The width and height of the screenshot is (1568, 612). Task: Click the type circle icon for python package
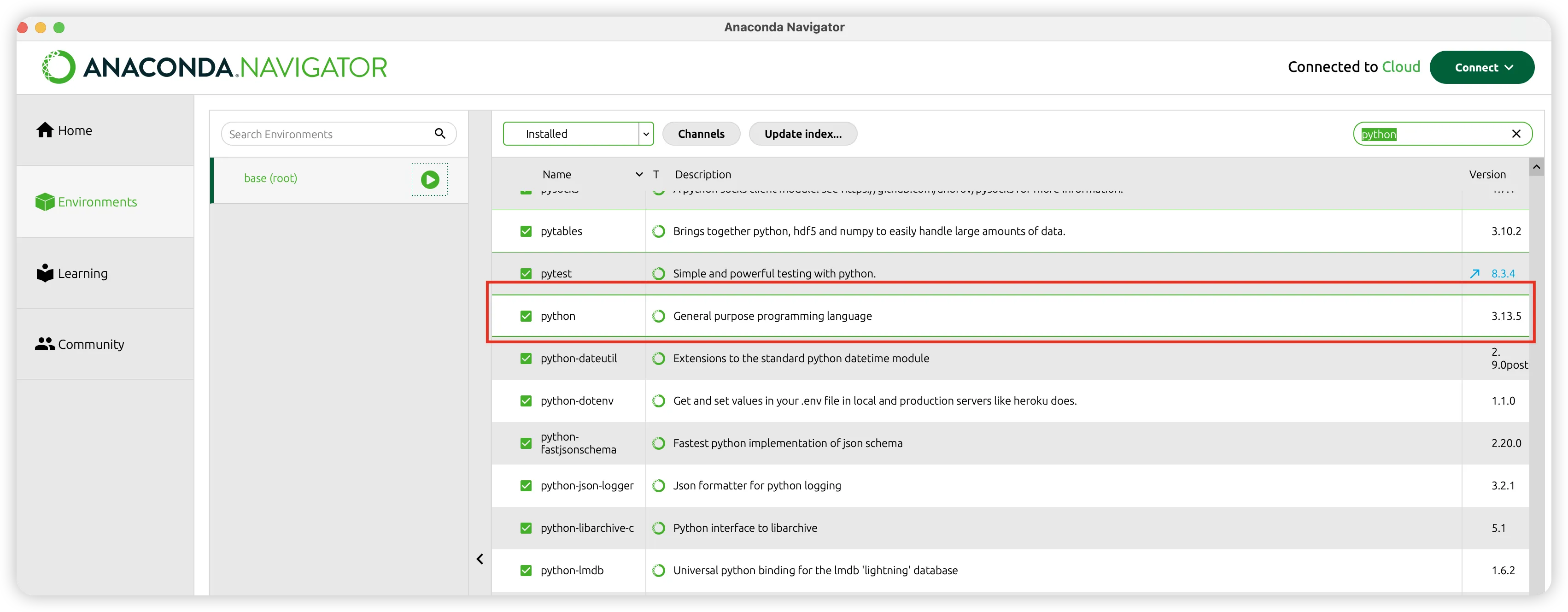point(658,316)
